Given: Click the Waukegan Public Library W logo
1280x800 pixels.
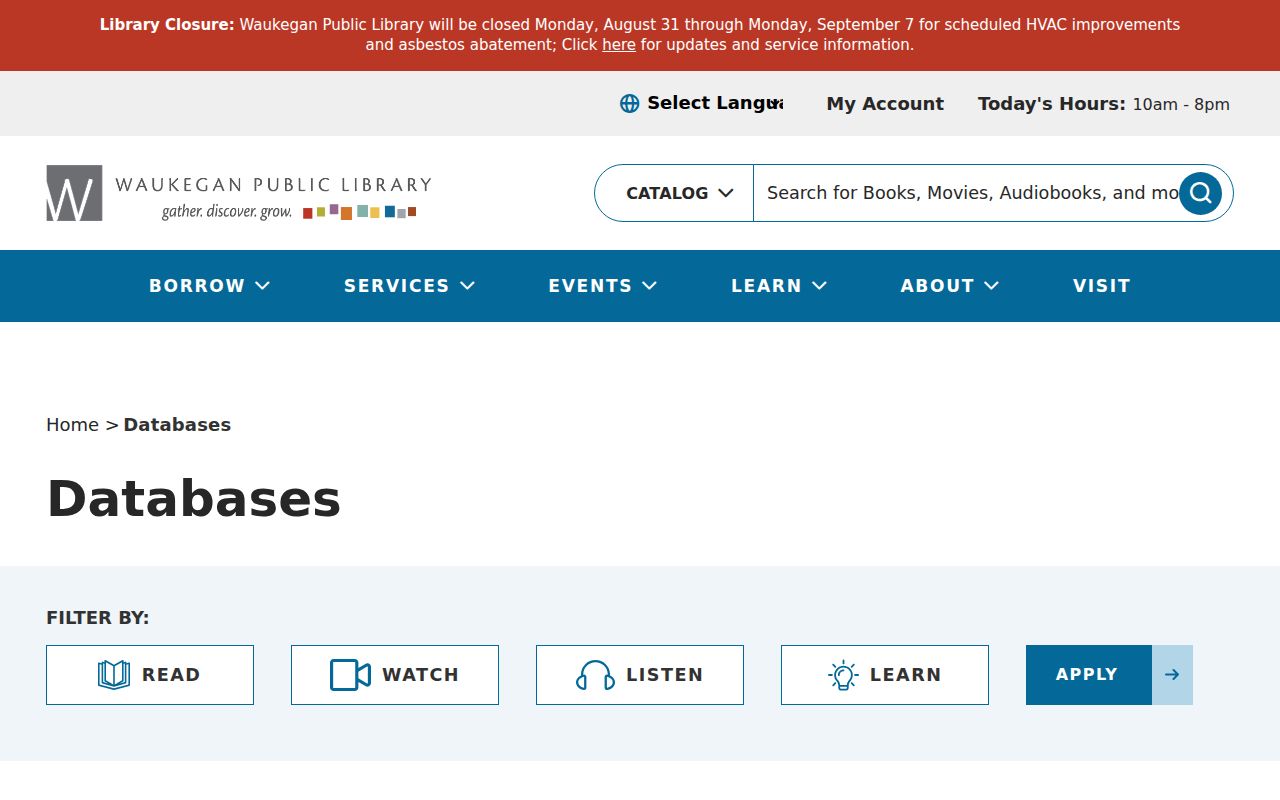Looking at the screenshot, I should click(x=74, y=193).
